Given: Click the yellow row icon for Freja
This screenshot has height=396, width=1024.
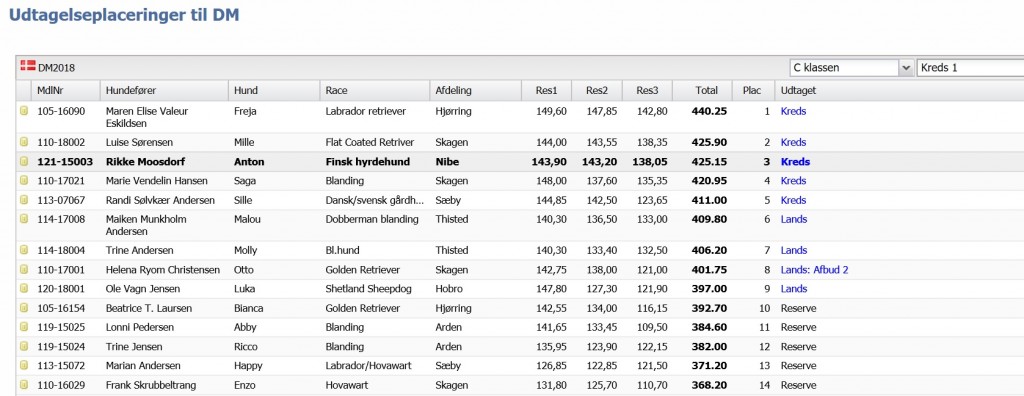Looking at the screenshot, I should (24, 111).
